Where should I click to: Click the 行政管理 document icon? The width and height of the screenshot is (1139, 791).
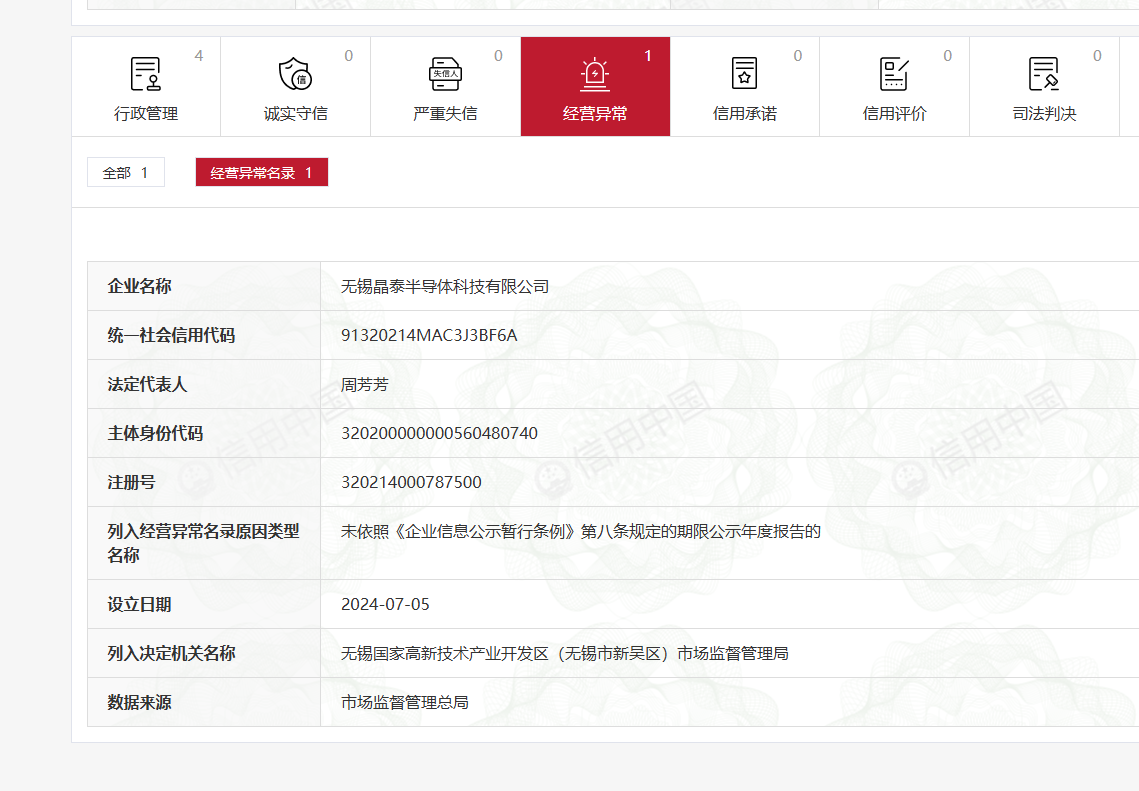pyautogui.click(x=146, y=74)
